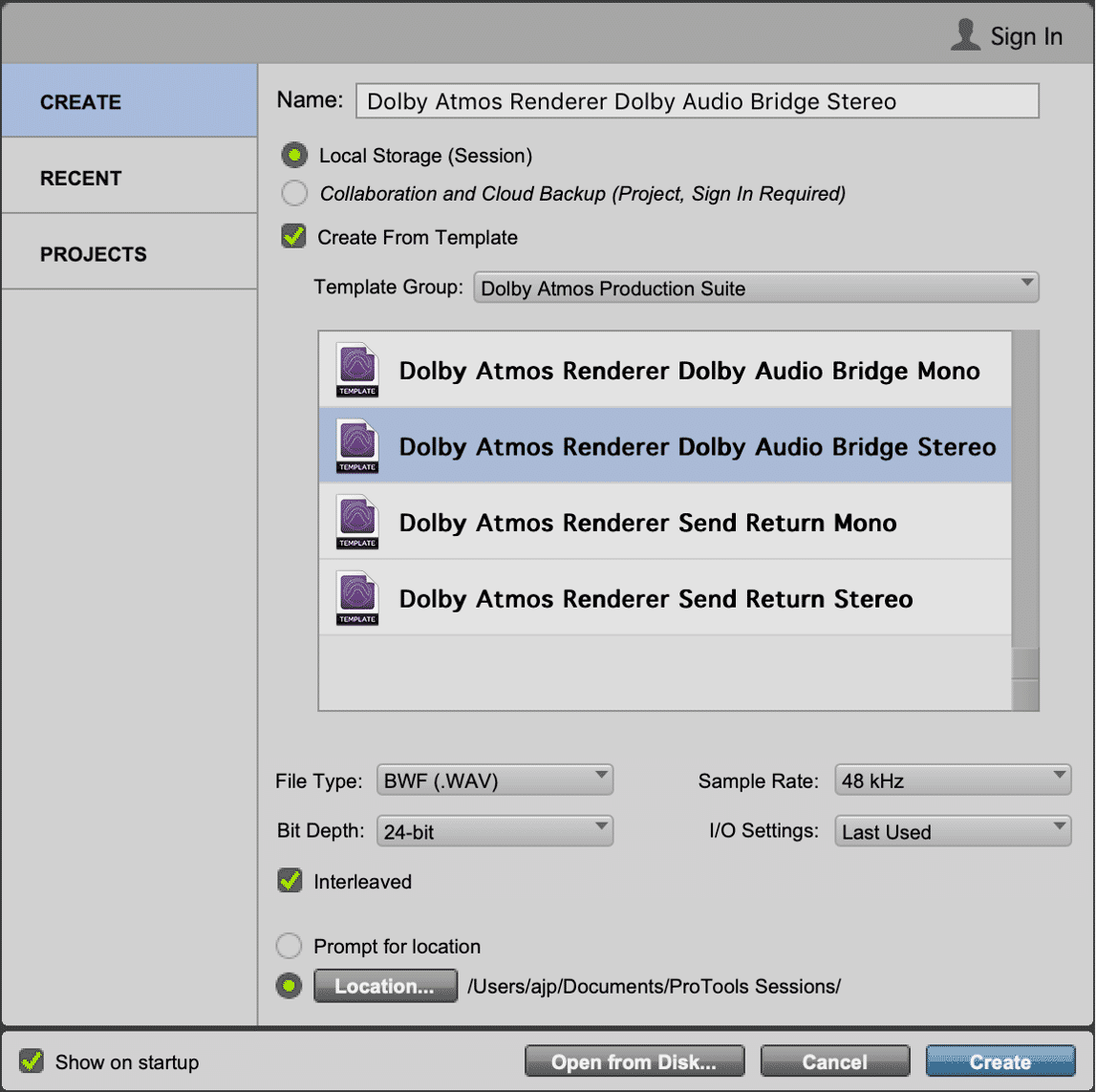Expand the Bit Depth dropdown
The image size is (1096, 1092).
click(494, 831)
